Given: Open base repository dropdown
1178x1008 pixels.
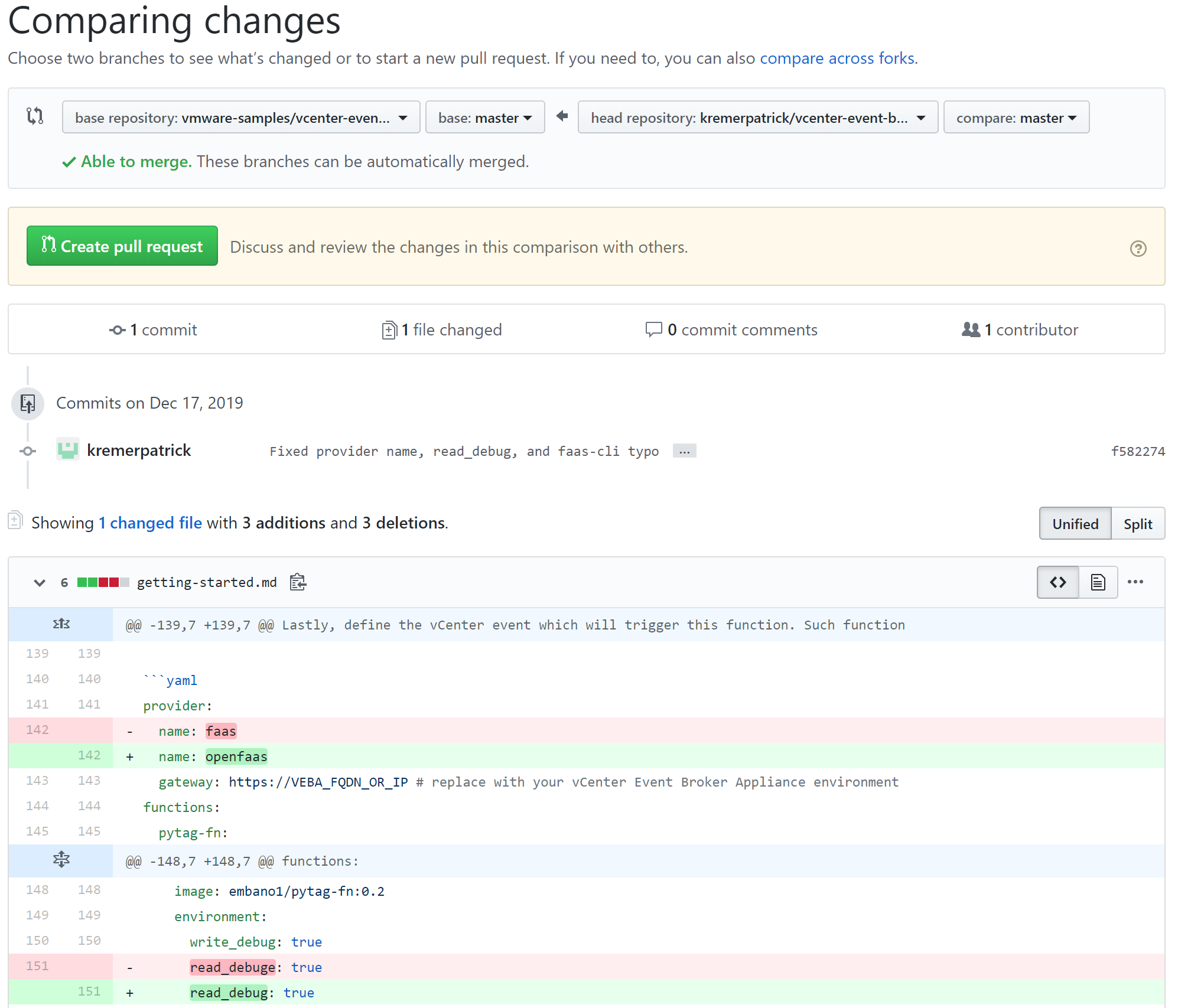Looking at the screenshot, I should pyautogui.click(x=240, y=118).
